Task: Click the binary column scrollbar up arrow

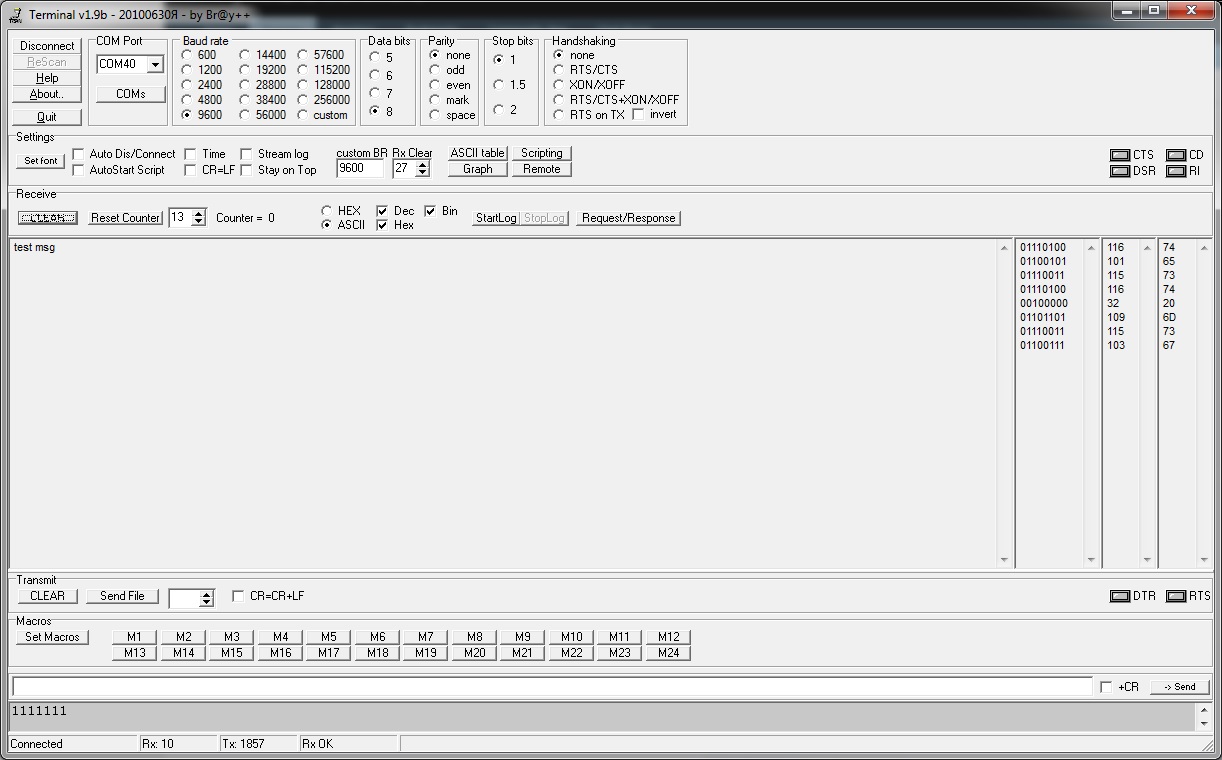Action: pyautogui.click(x=1091, y=248)
